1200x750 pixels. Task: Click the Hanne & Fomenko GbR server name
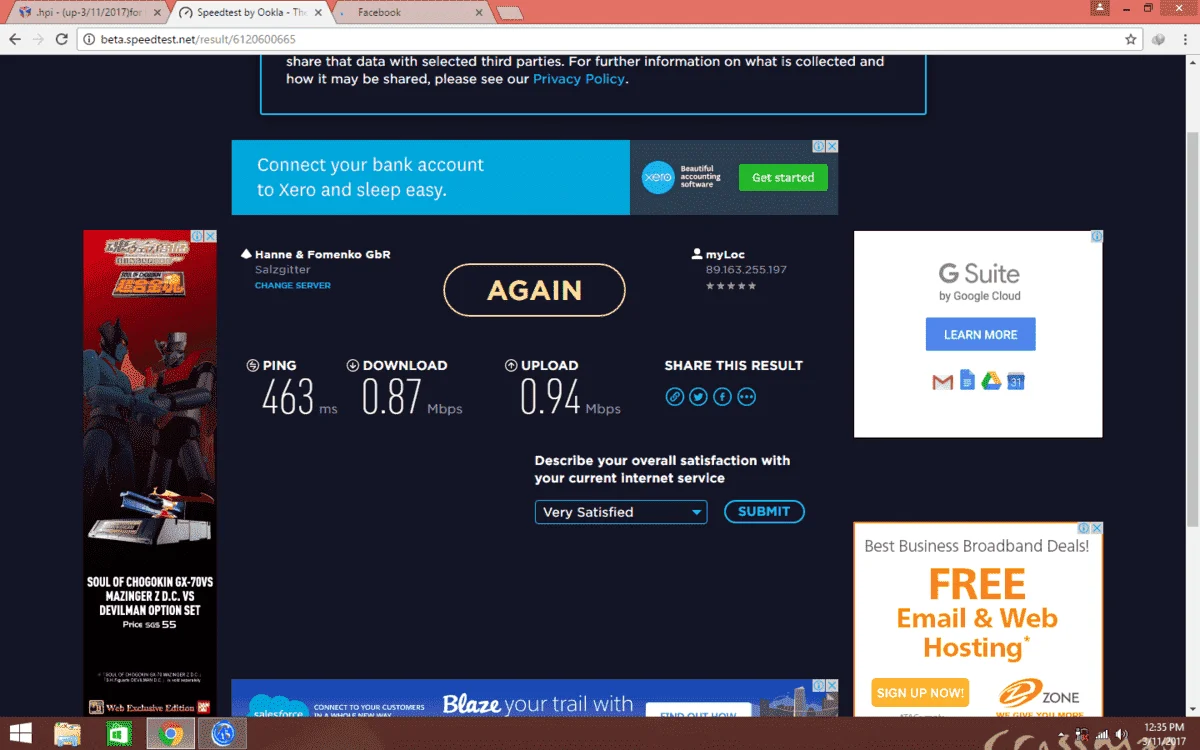[322, 255]
